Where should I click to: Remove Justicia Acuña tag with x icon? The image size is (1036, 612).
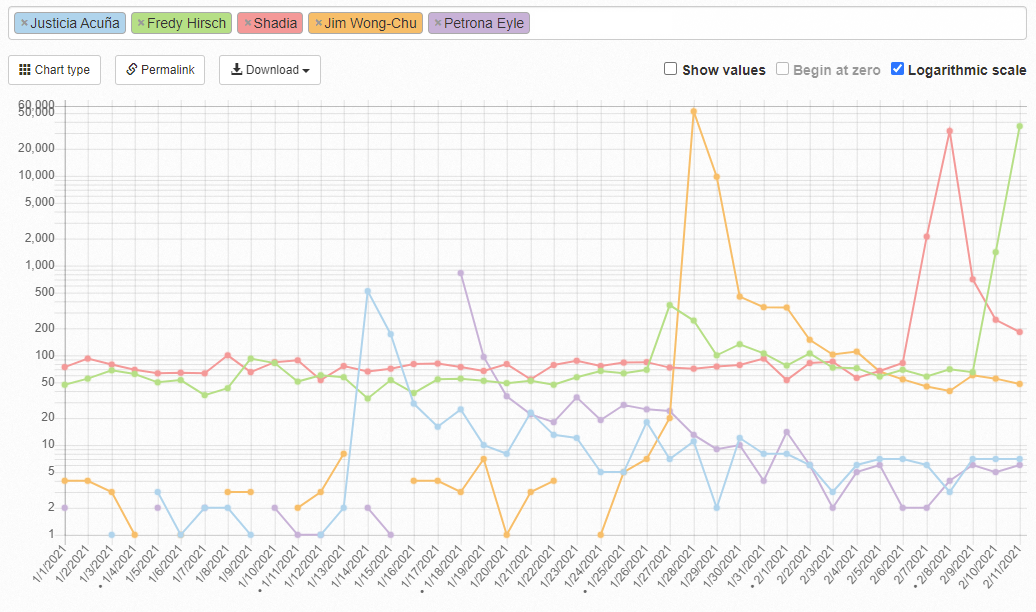point(24,23)
